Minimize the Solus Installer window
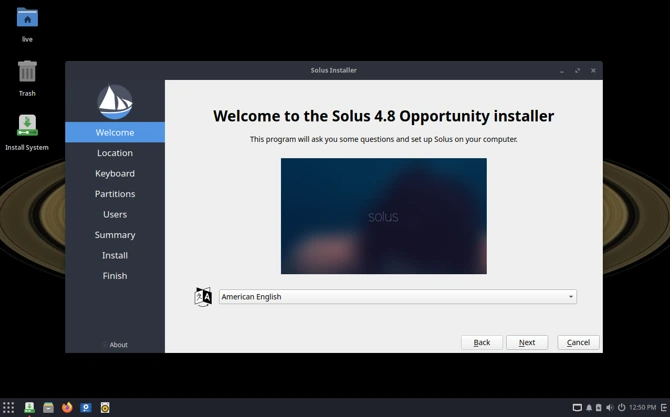Image resolution: width=672 pixels, height=417 pixels. (x=561, y=71)
